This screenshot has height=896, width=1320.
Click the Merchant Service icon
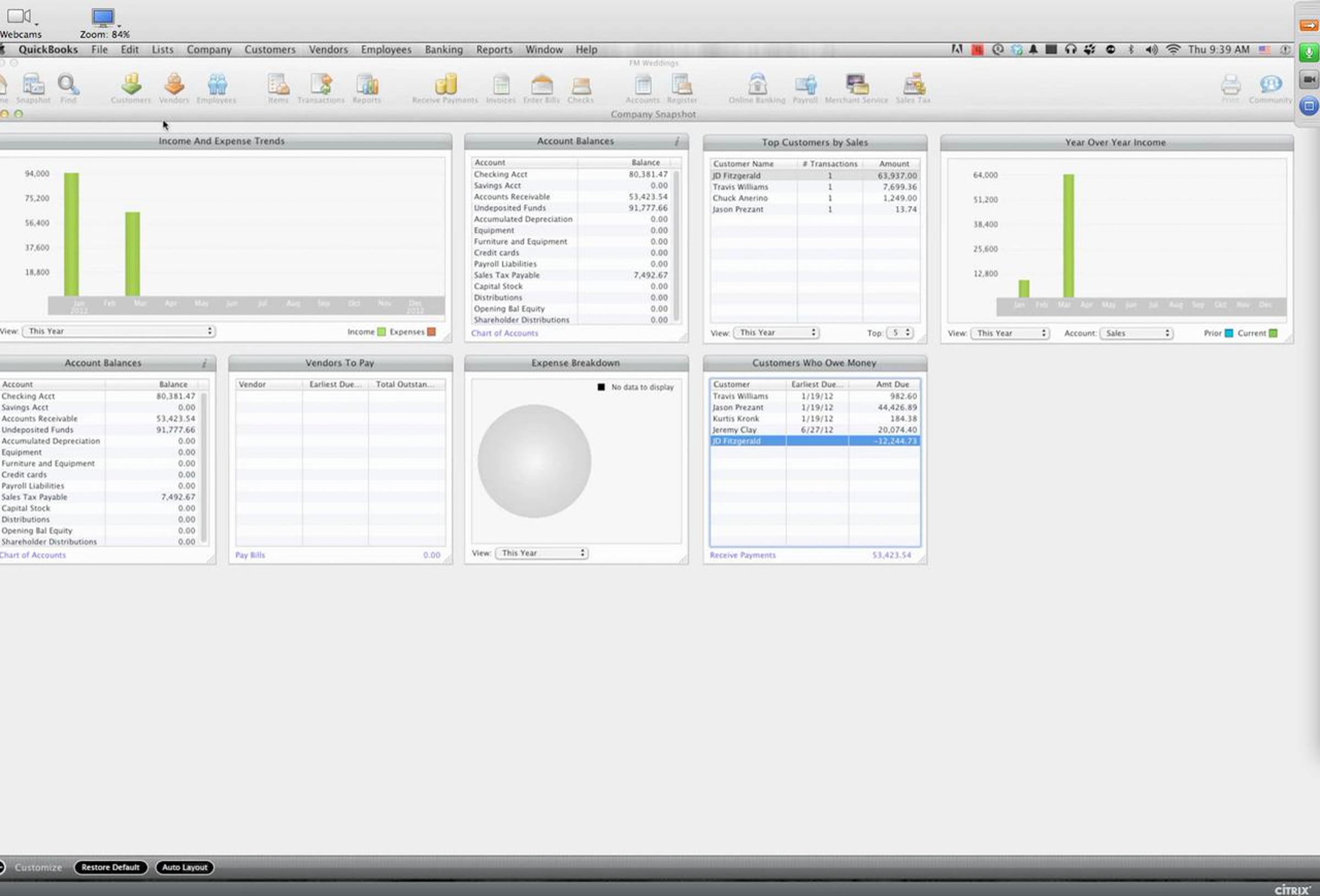click(856, 88)
